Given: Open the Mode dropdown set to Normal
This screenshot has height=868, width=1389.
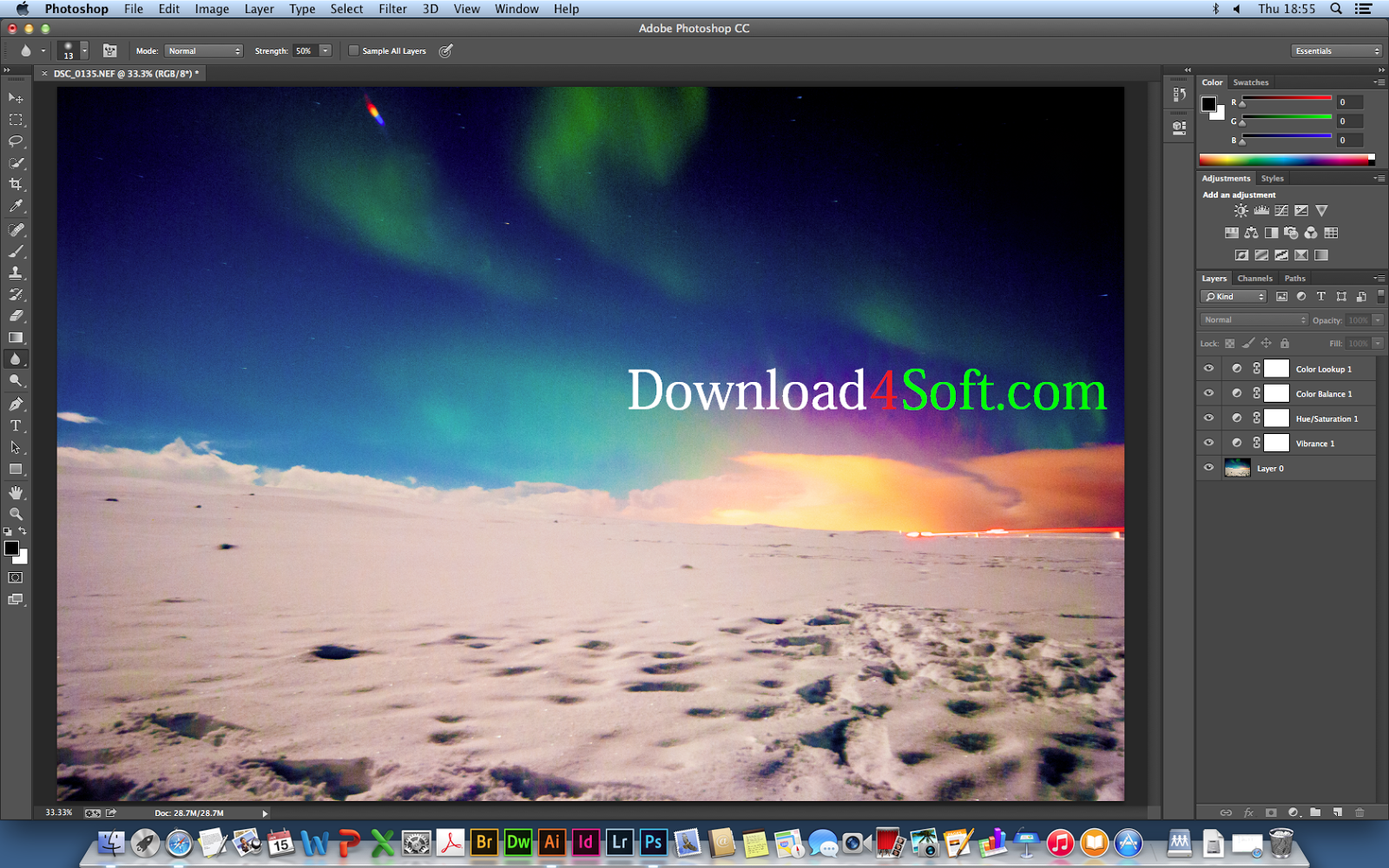Looking at the screenshot, I should click(x=204, y=50).
